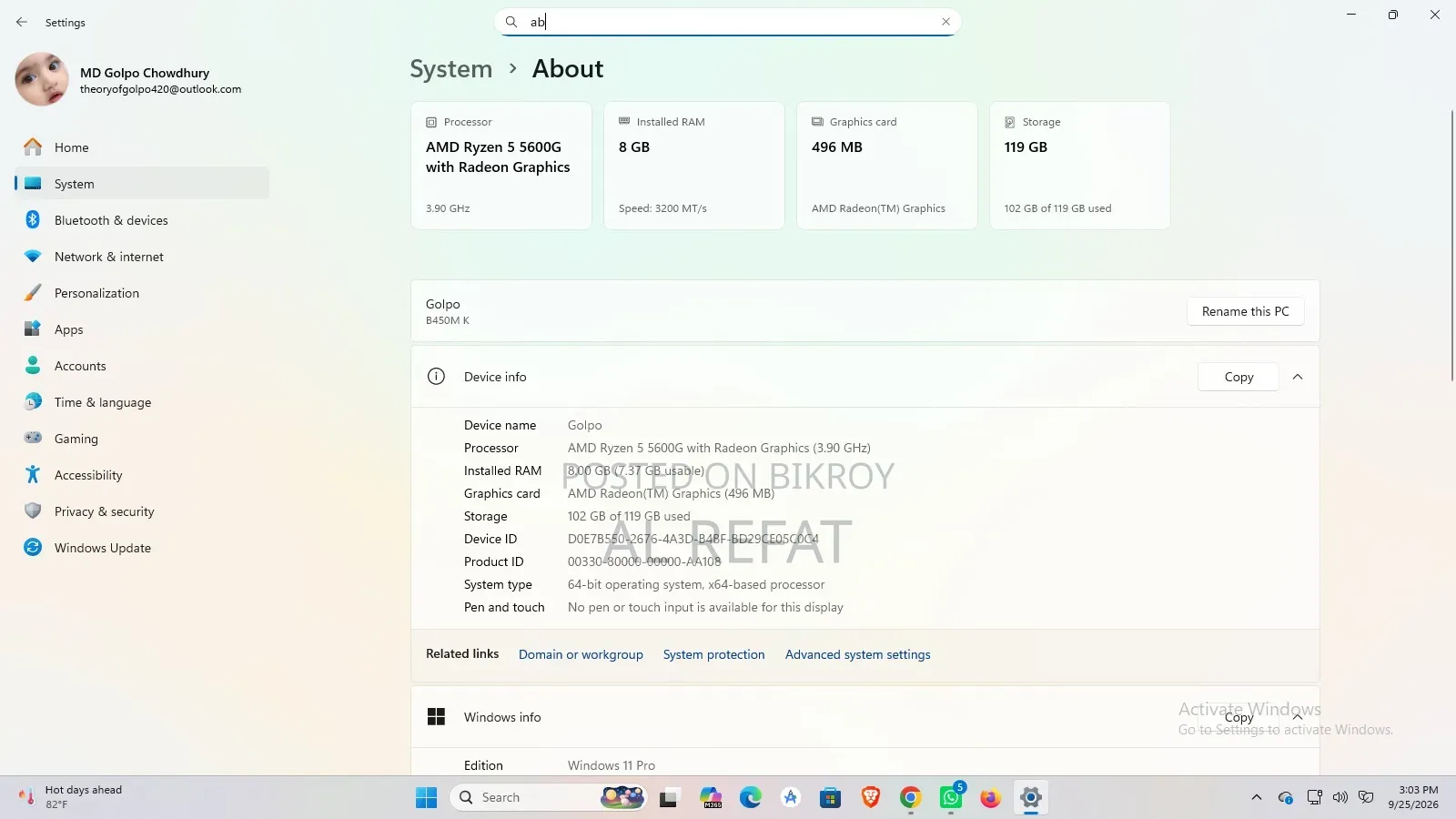Image resolution: width=1456 pixels, height=819 pixels.
Task: Copy the Device info details
Action: click(1239, 377)
